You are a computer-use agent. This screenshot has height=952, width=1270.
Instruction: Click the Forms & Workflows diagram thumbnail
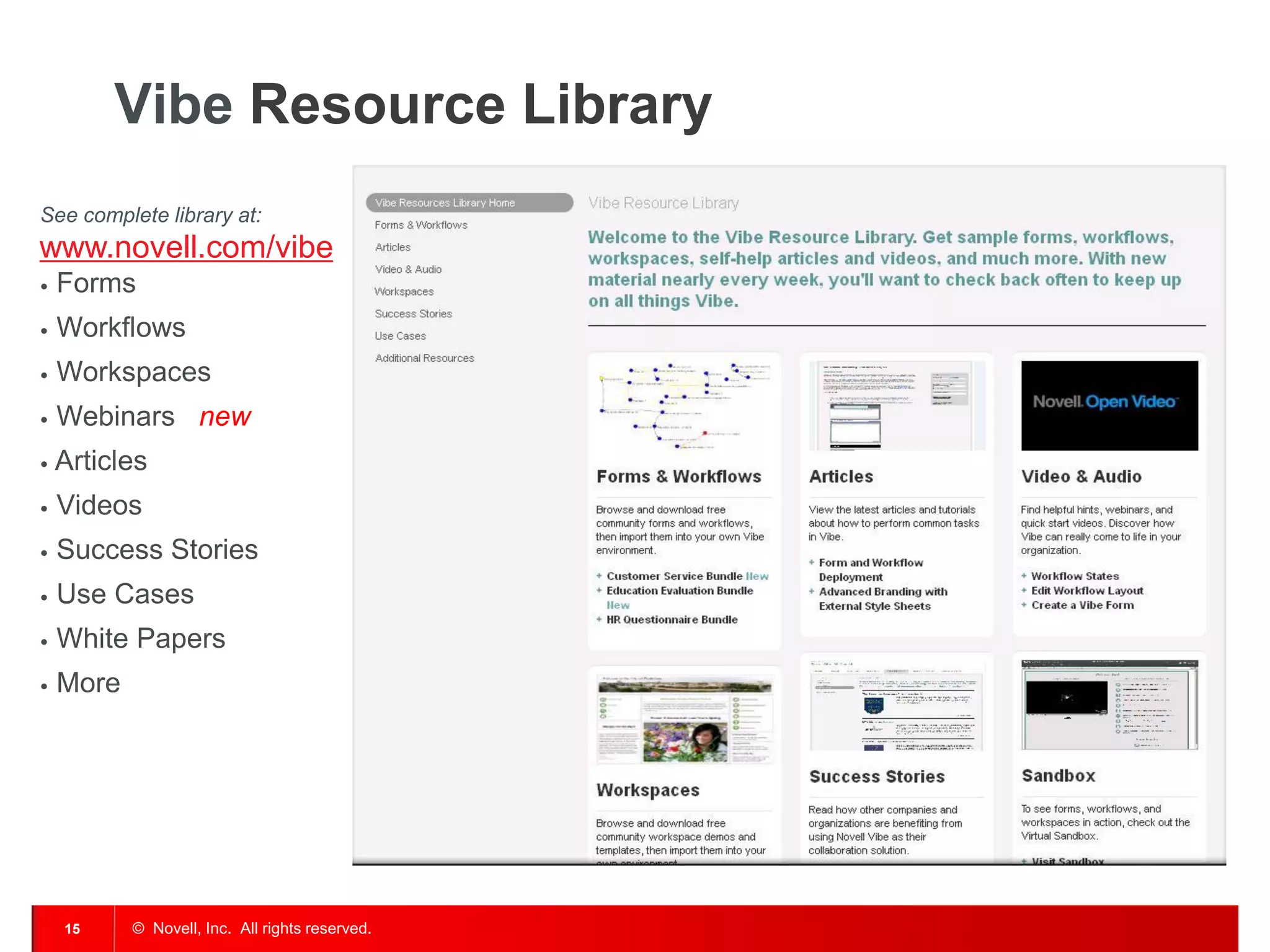[684, 405]
